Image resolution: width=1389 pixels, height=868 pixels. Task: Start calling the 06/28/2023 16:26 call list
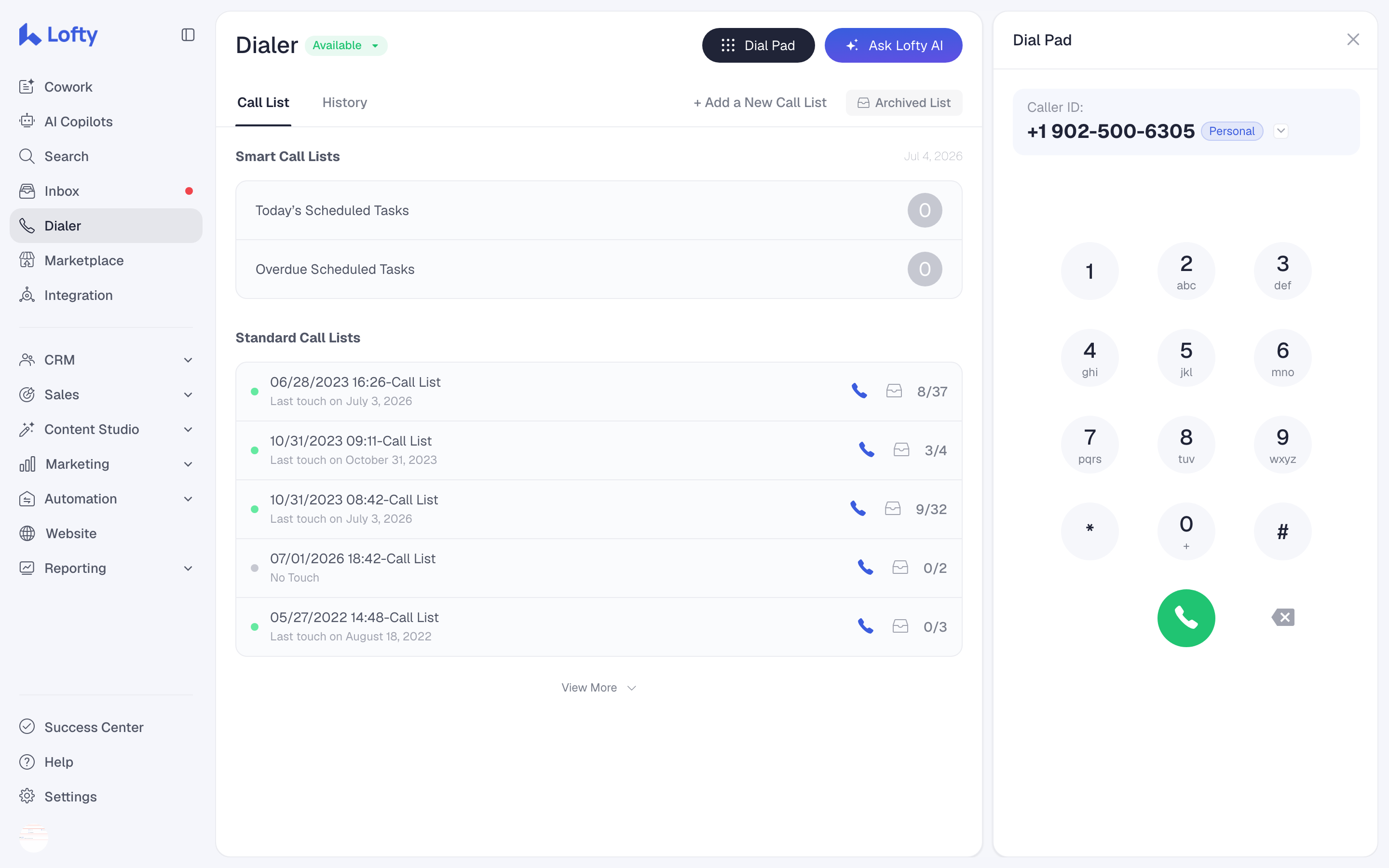859,391
